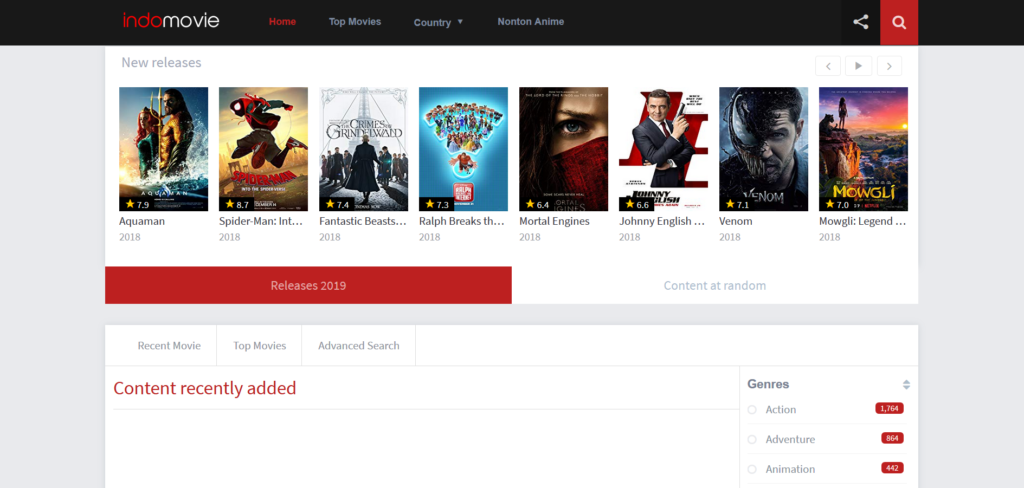Image resolution: width=1024 pixels, height=488 pixels.
Task: Open the Crimes of Grindelwald poster
Action: (x=364, y=149)
